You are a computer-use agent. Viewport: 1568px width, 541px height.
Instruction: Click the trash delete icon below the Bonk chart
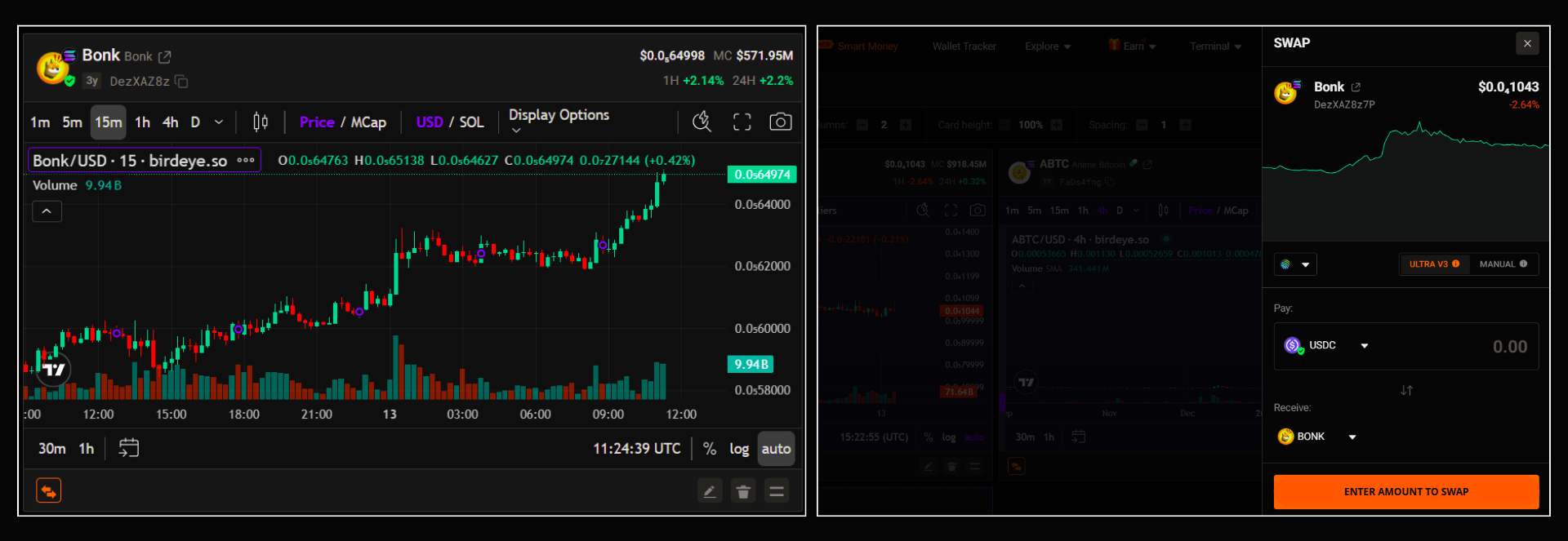(x=743, y=491)
